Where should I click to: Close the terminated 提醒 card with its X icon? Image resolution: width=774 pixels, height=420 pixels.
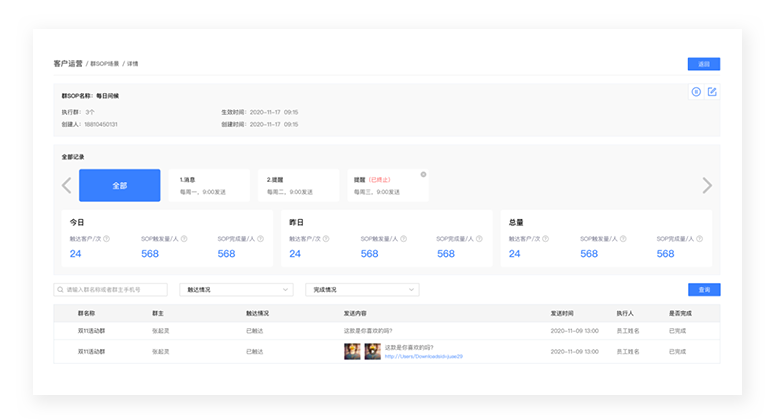click(x=423, y=174)
